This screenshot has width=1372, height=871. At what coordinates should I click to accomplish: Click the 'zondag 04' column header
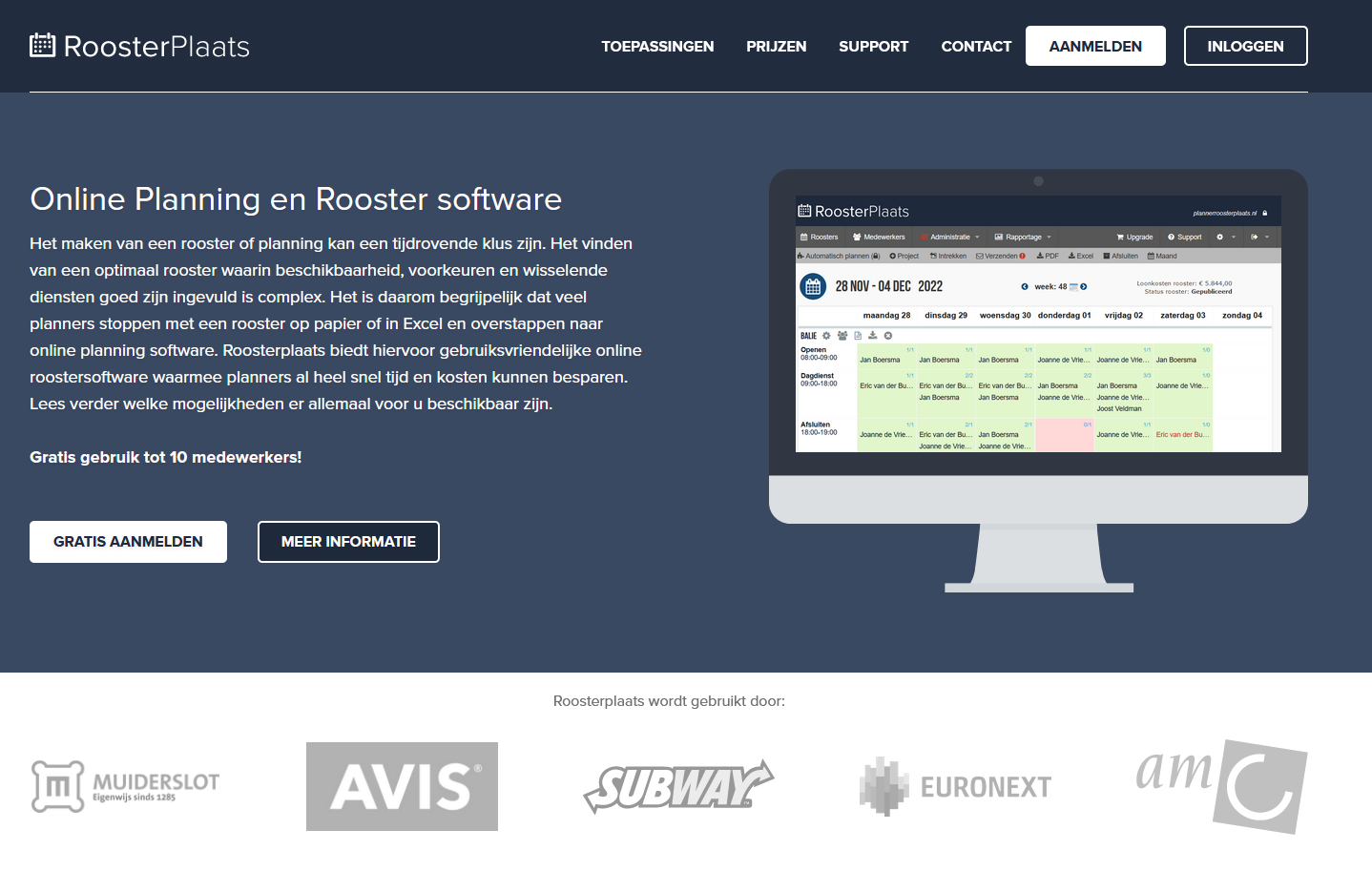(1242, 315)
